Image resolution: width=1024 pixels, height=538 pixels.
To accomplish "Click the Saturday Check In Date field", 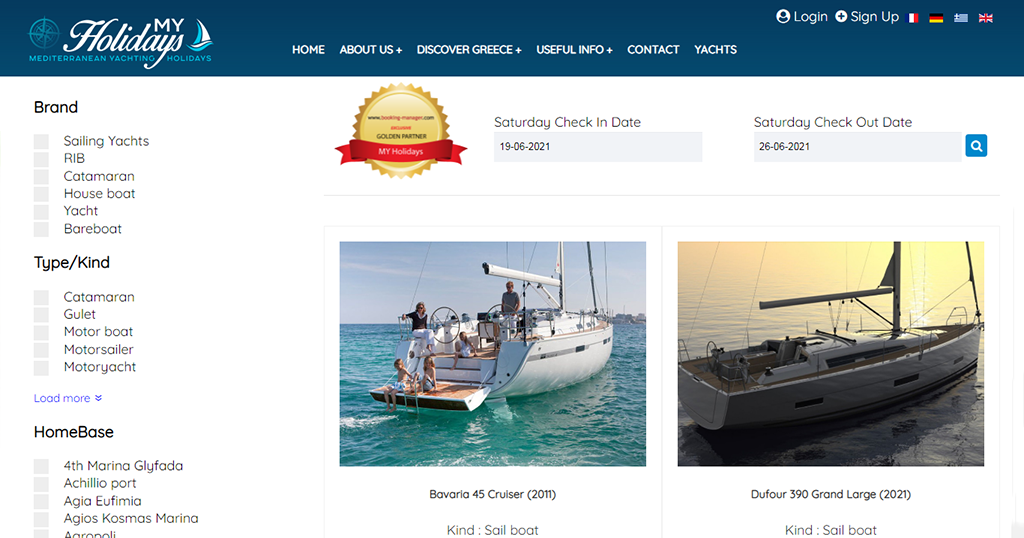I will 598,147.
